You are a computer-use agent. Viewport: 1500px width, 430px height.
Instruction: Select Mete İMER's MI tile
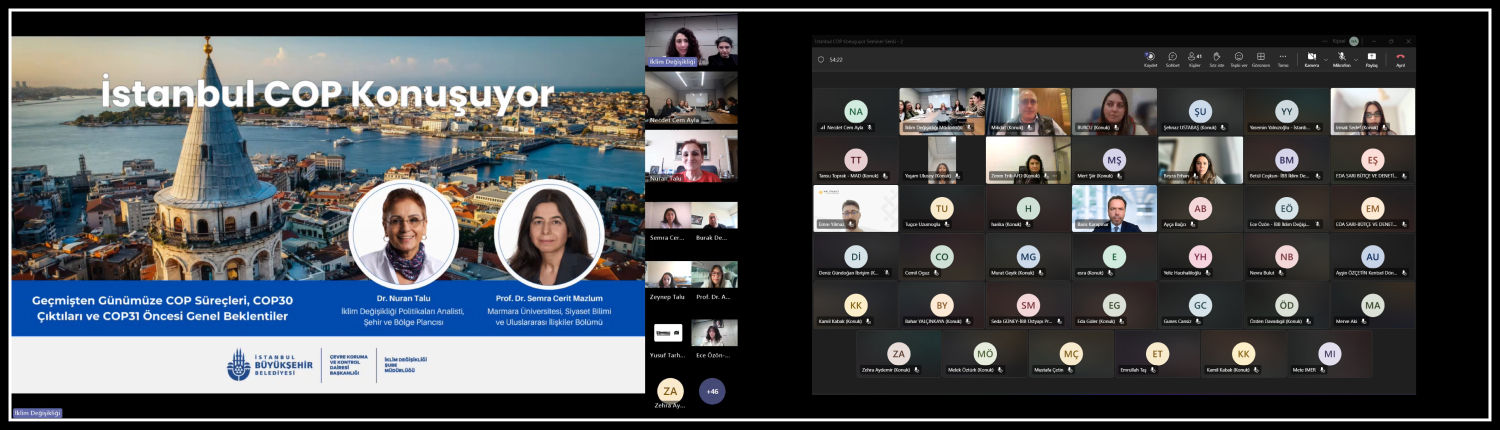(1330, 354)
